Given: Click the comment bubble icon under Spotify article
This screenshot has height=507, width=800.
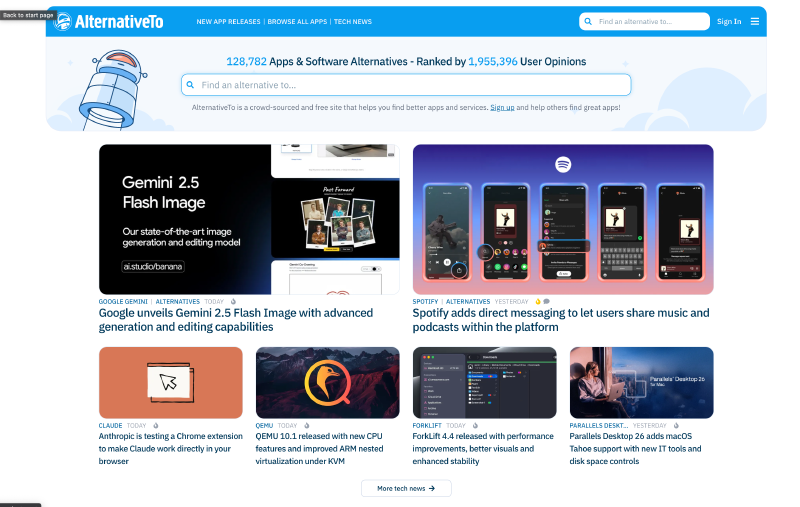Looking at the screenshot, I should (546, 301).
